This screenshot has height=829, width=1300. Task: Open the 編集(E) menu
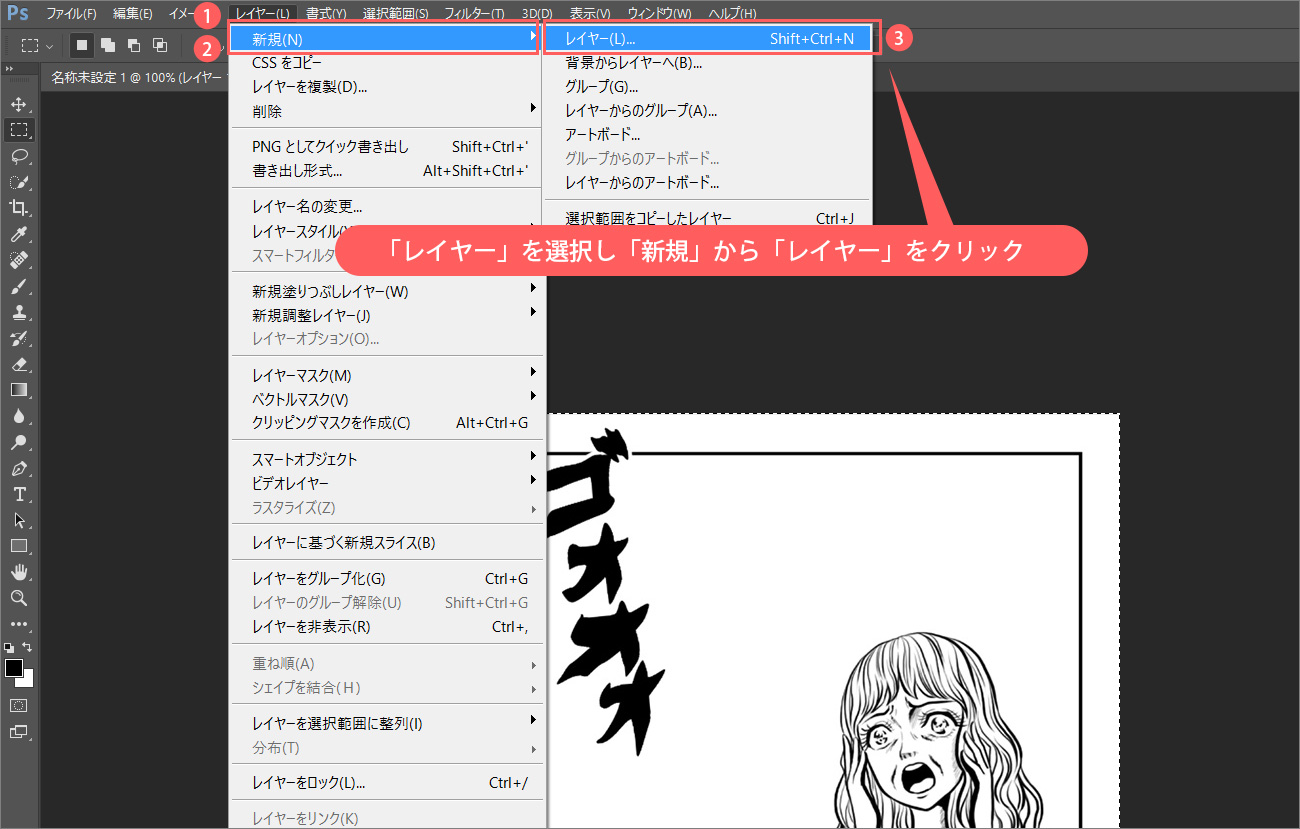point(133,13)
